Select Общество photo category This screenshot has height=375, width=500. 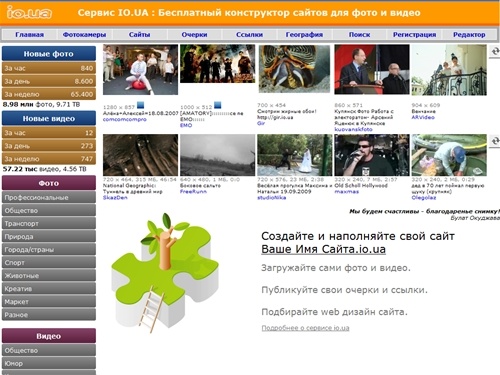[x=49, y=211]
